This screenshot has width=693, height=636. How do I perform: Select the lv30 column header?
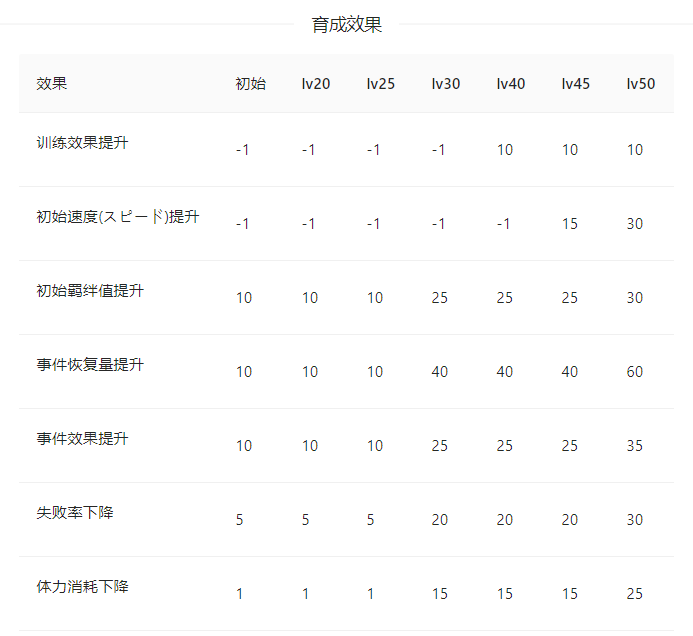[446, 84]
